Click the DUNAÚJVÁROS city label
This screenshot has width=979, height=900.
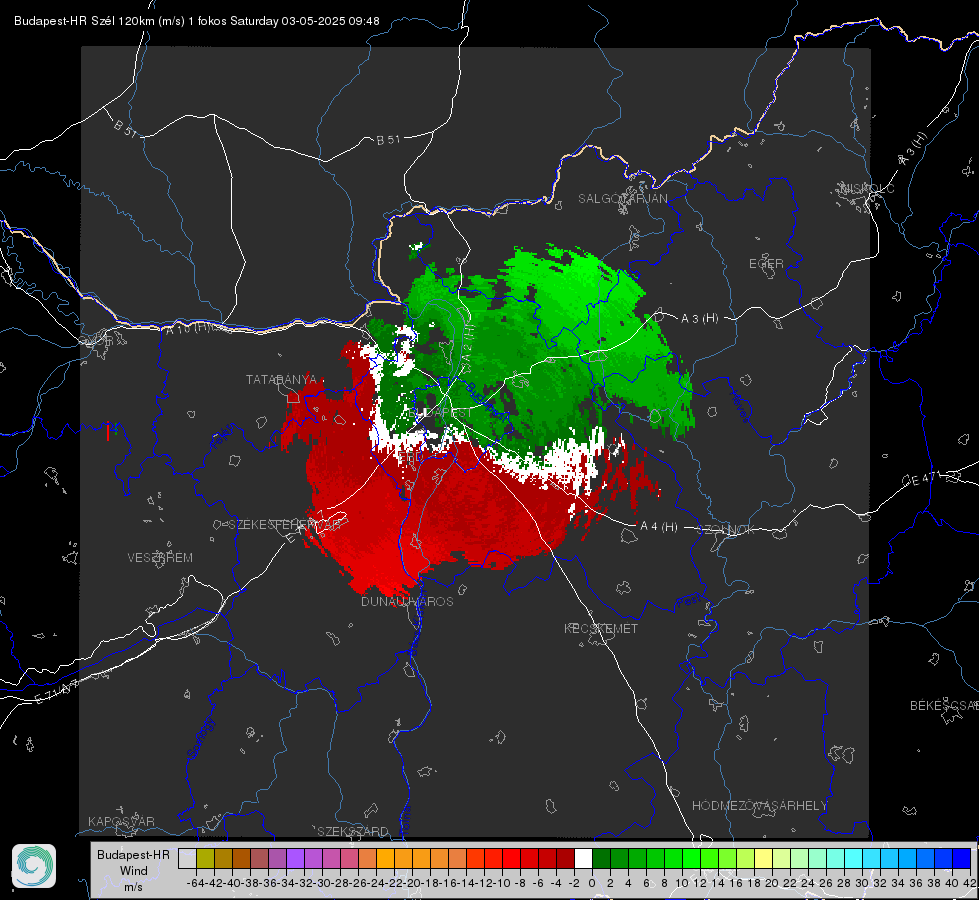pos(407,601)
